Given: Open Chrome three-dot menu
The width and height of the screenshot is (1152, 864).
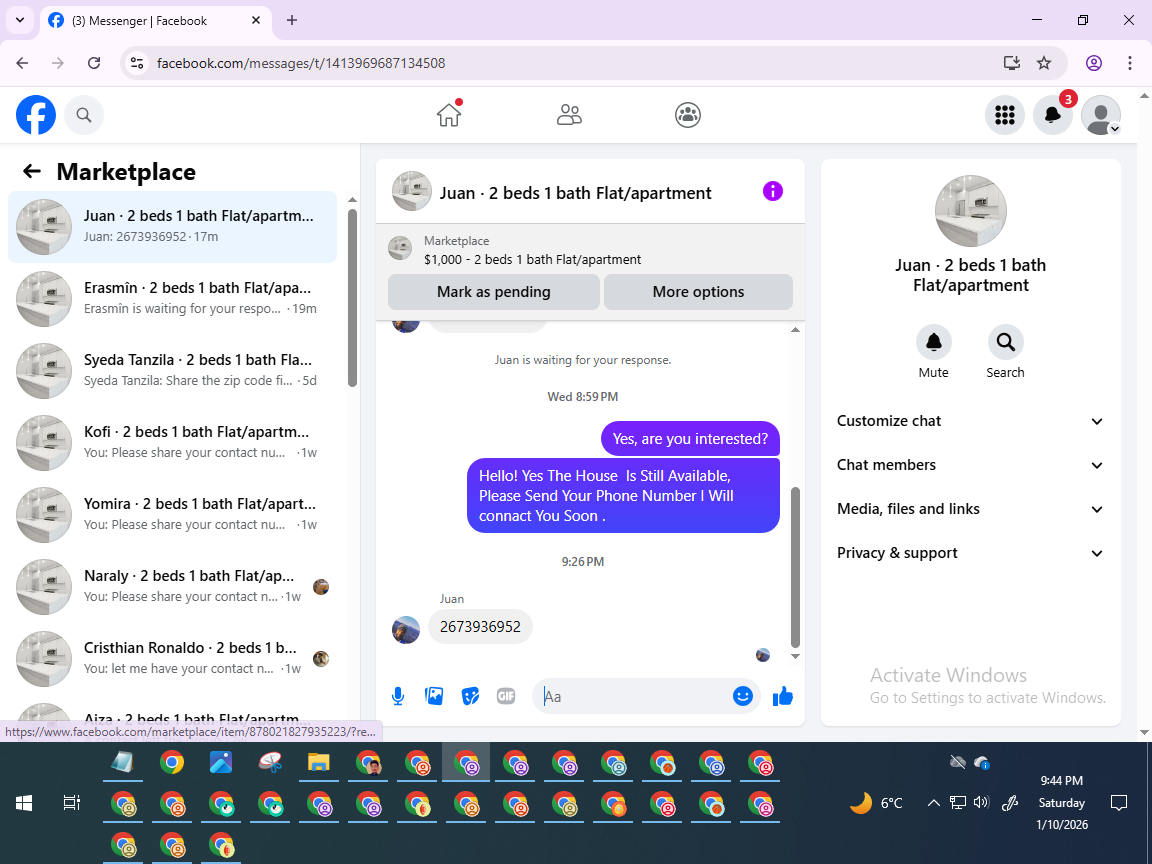Looking at the screenshot, I should (1130, 63).
